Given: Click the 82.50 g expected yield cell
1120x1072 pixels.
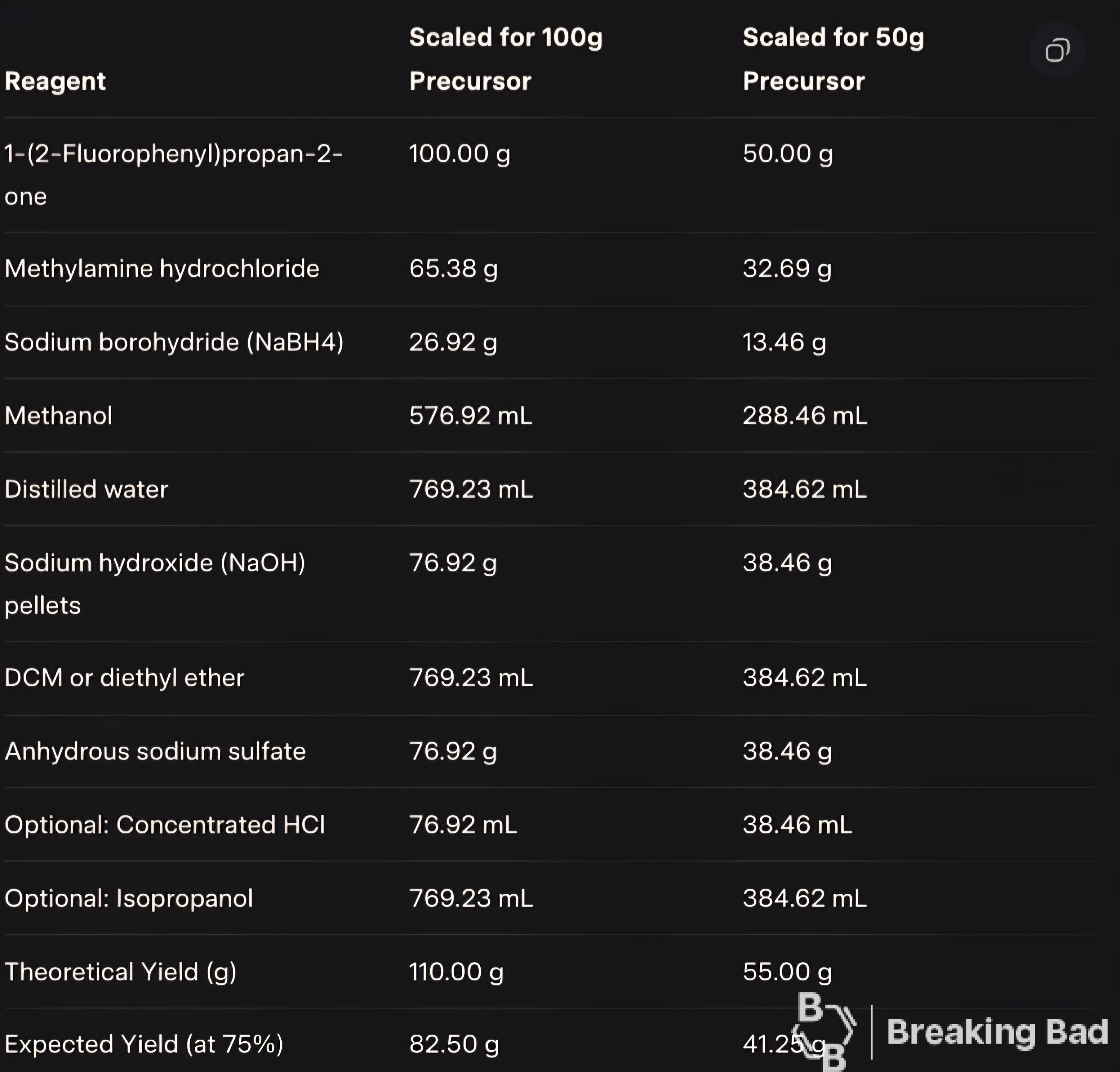Looking at the screenshot, I should 454,1044.
